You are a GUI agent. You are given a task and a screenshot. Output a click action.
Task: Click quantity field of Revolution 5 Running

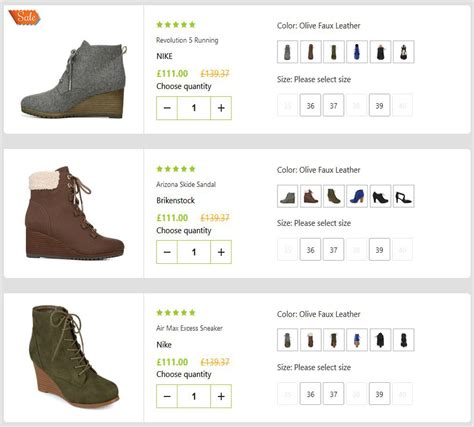[x=194, y=108]
